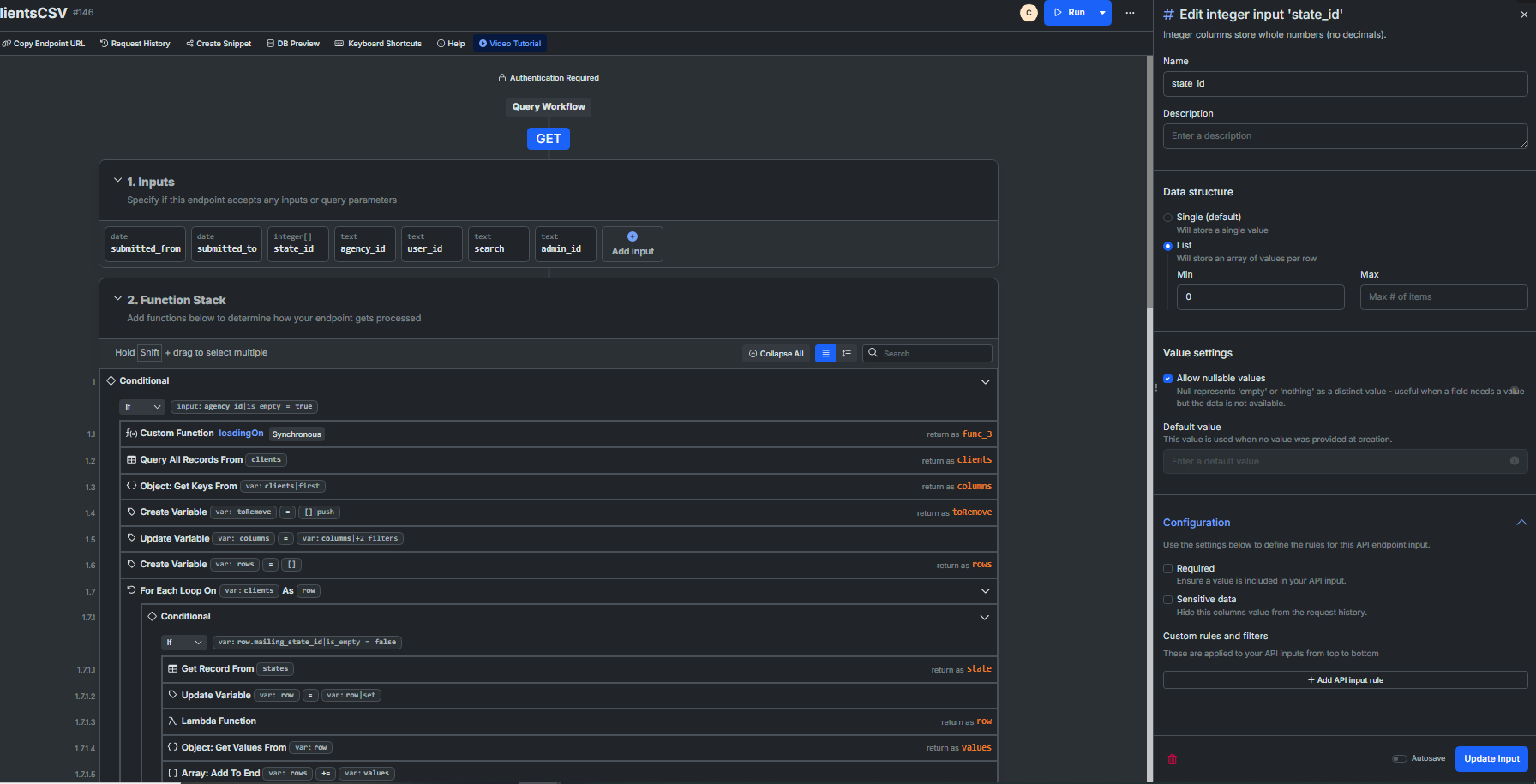This screenshot has width=1536, height=784.
Task: Select the state_id integer input
Action: point(298,243)
